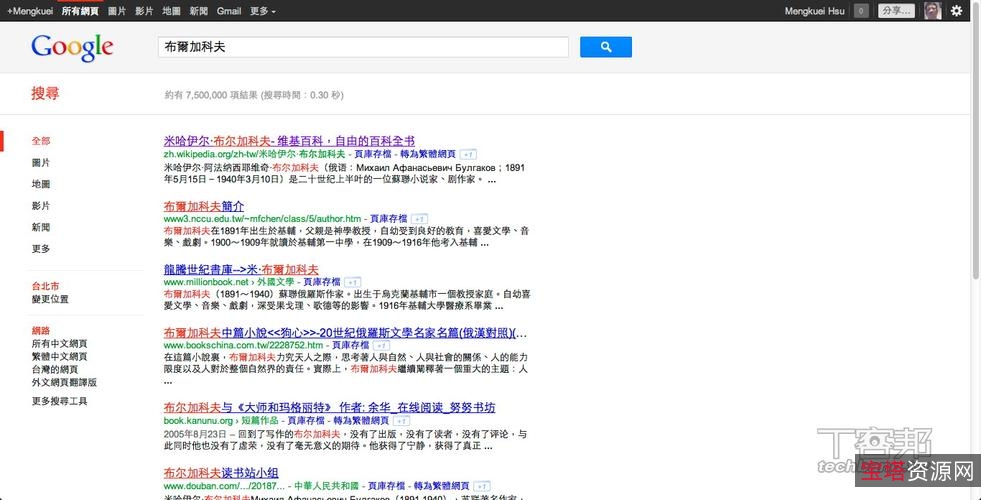Click the 約有 7,500,000 項結果 text
This screenshot has height=500, width=981.
pos(211,96)
